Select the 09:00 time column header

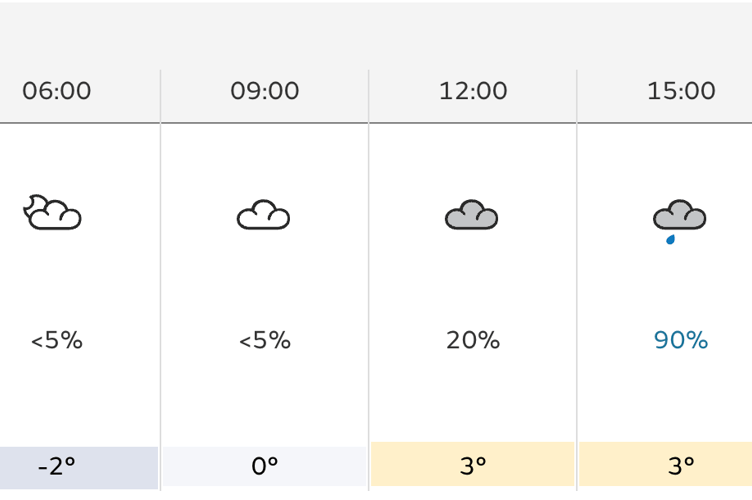(x=265, y=91)
